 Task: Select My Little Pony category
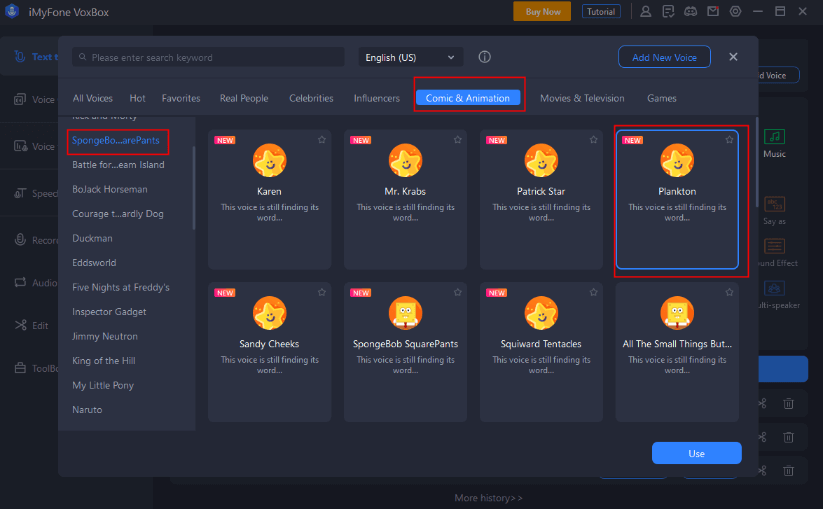[x=103, y=385]
